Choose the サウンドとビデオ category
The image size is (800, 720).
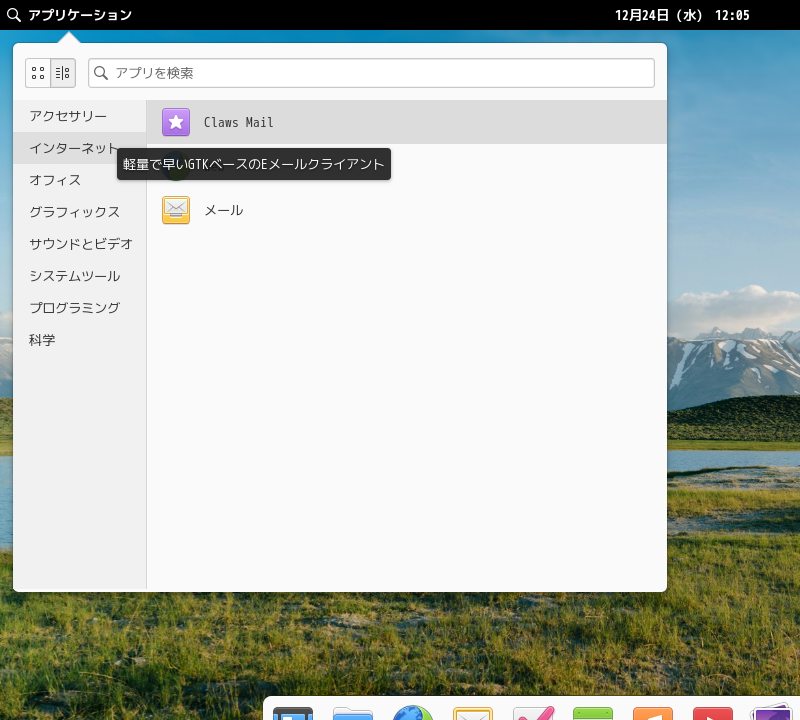click(x=80, y=244)
